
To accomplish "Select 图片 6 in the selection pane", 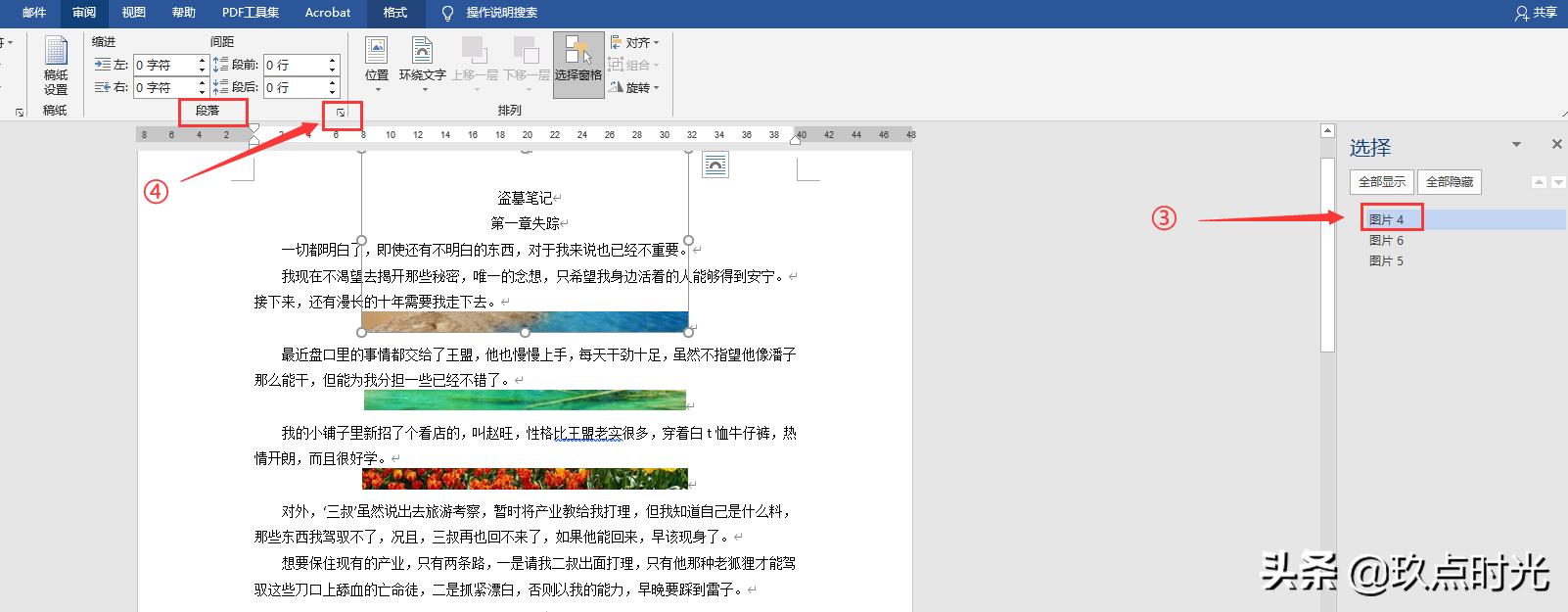I will click(1387, 240).
